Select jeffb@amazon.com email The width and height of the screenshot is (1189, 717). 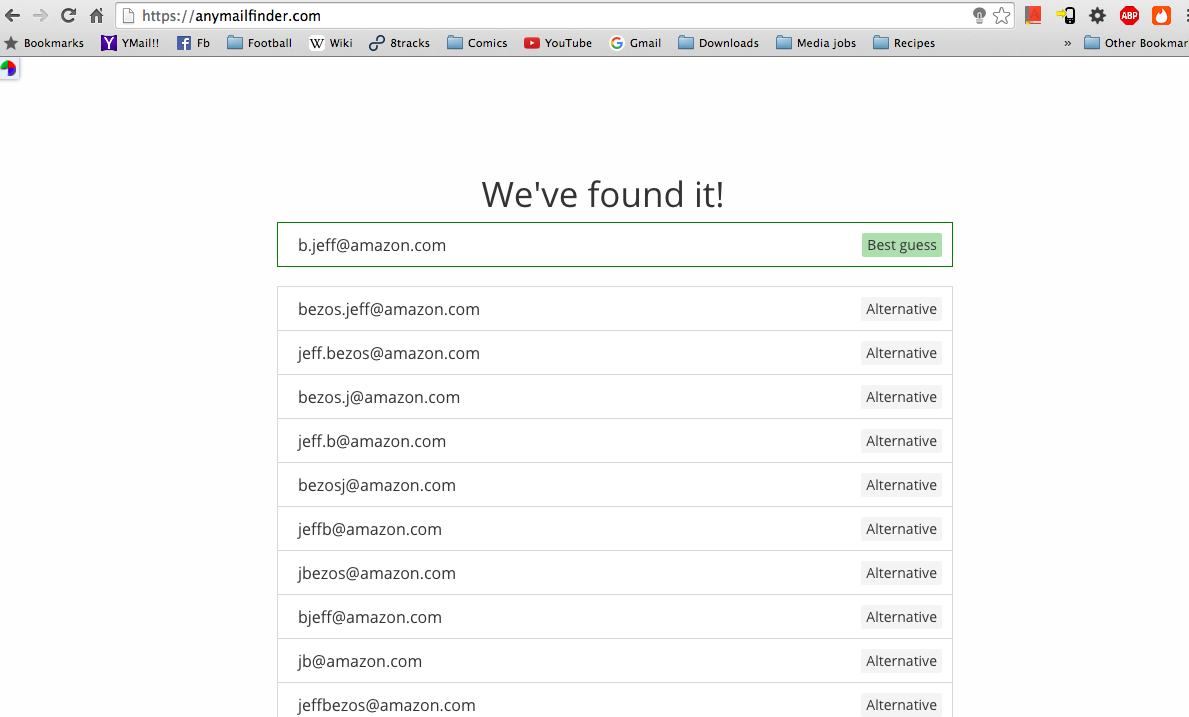point(370,529)
